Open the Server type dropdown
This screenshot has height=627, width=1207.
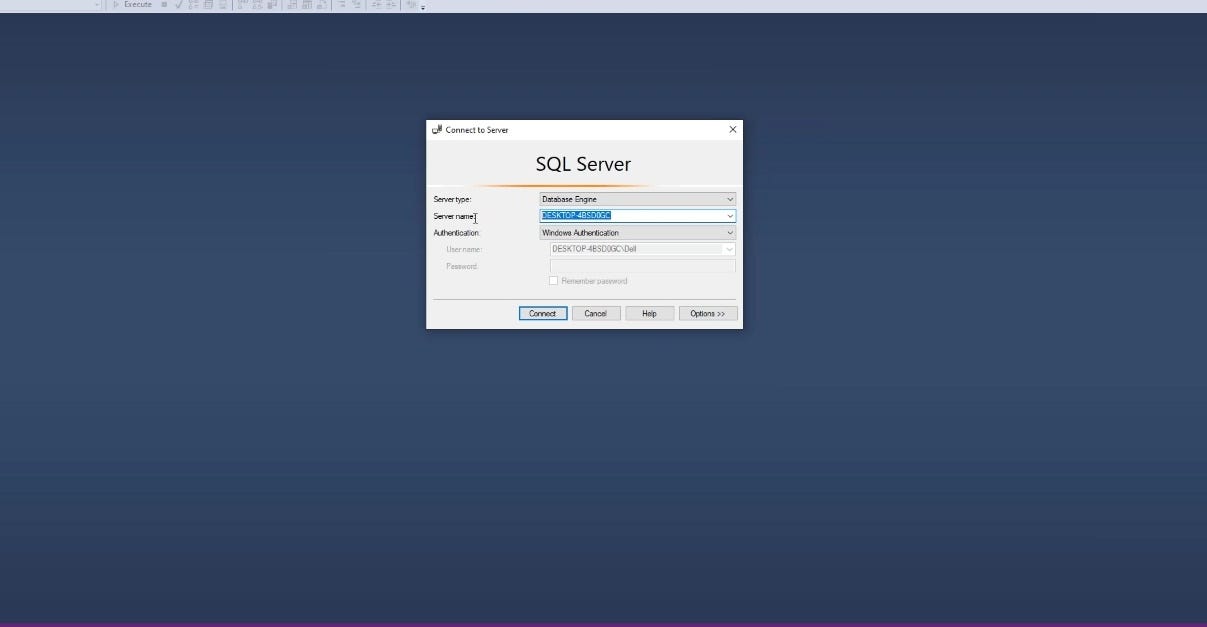[x=730, y=199]
